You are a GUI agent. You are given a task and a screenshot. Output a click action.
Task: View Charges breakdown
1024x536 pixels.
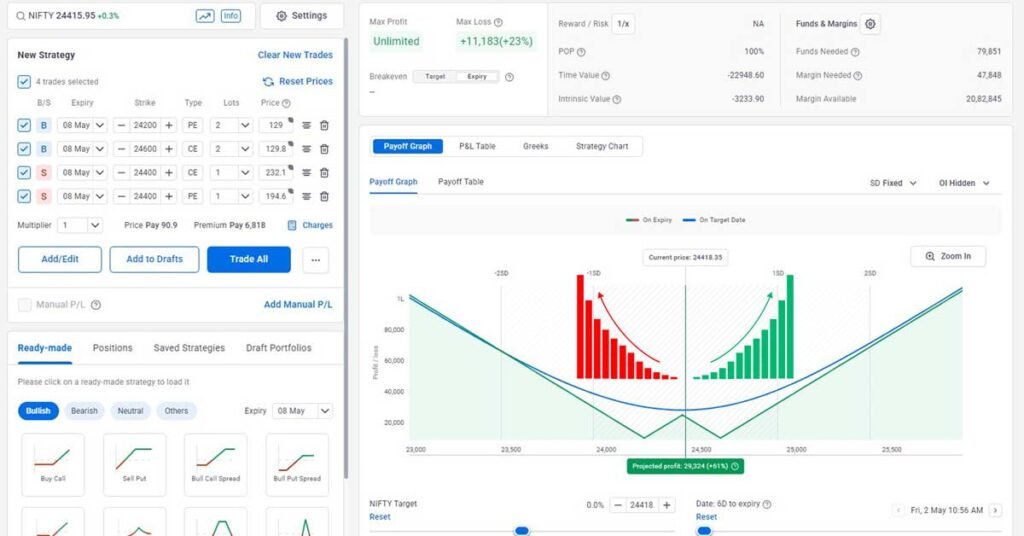tap(310, 225)
